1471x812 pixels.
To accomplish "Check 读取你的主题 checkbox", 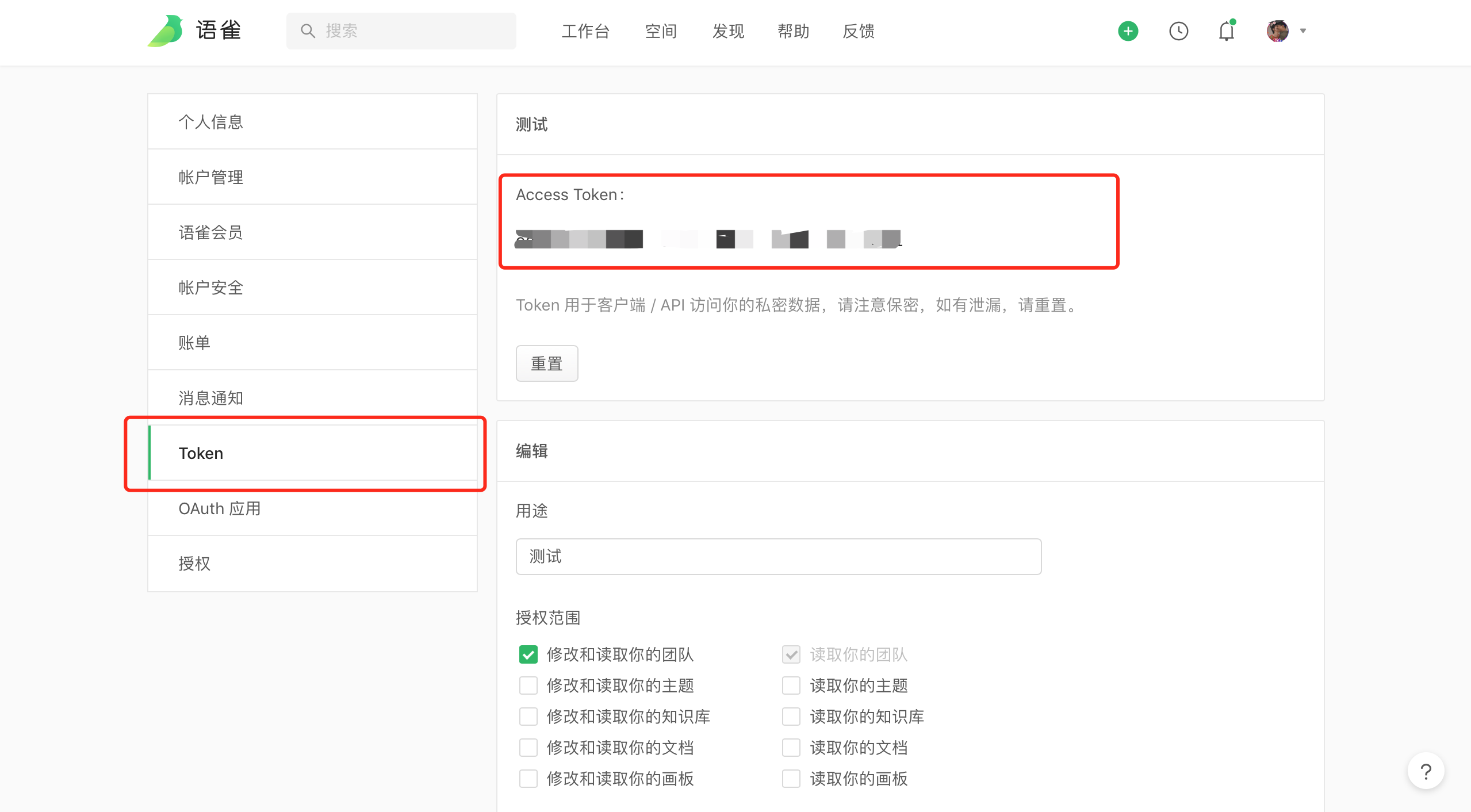I will click(x=791, y=685).
